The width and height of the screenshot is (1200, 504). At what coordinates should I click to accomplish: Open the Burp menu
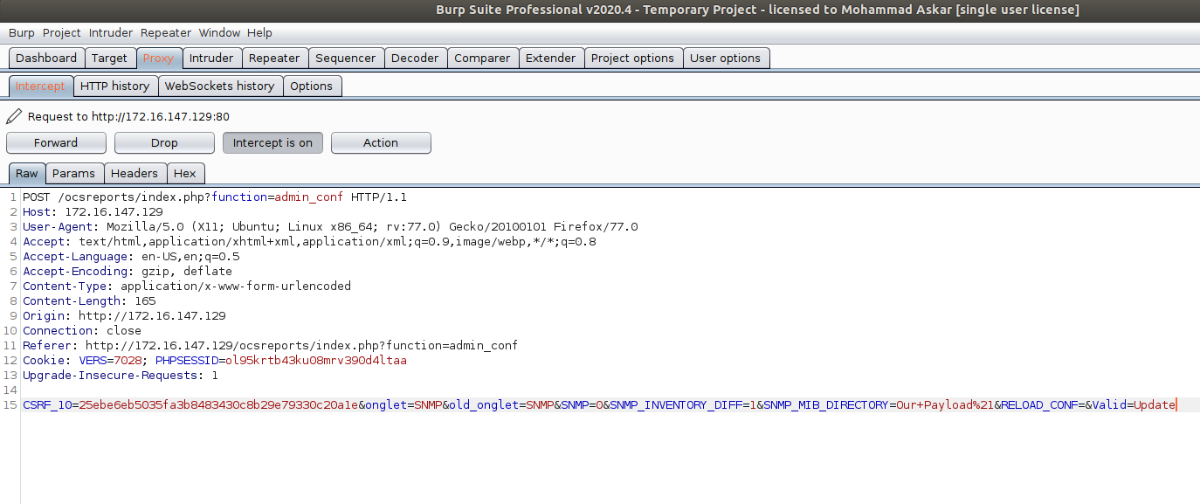click(21, 33)
